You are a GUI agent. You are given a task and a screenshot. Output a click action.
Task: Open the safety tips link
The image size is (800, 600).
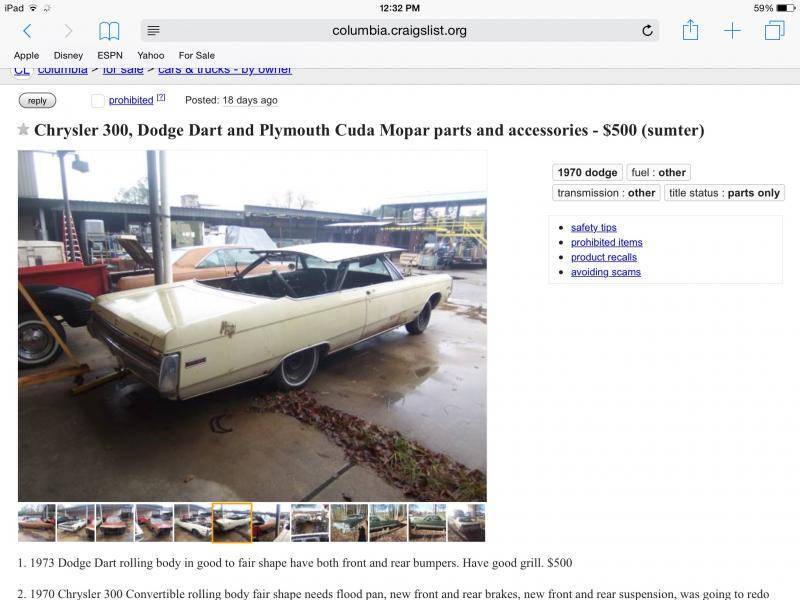pyautogui.click(x=593, y=228)
